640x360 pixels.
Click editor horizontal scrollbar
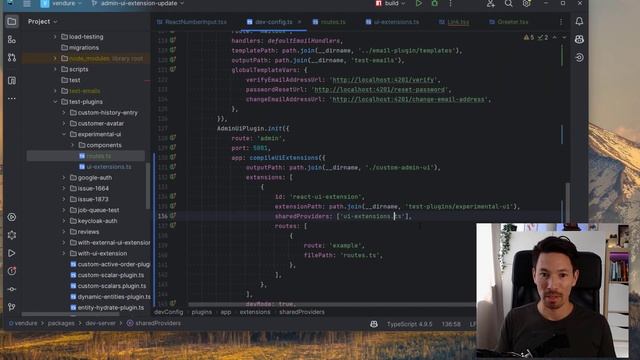(331, 304)
